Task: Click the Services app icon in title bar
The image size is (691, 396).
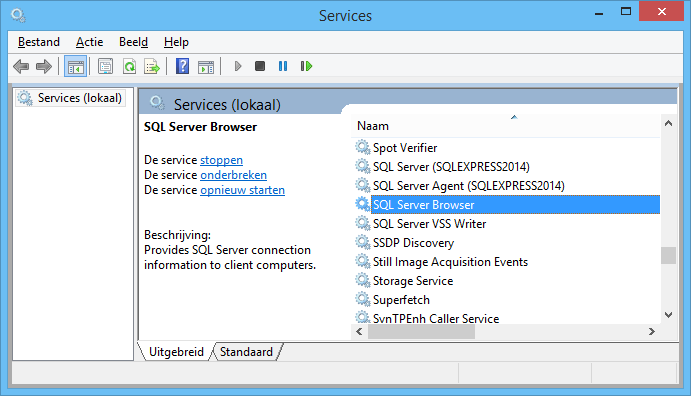Action: pos(19,15)
